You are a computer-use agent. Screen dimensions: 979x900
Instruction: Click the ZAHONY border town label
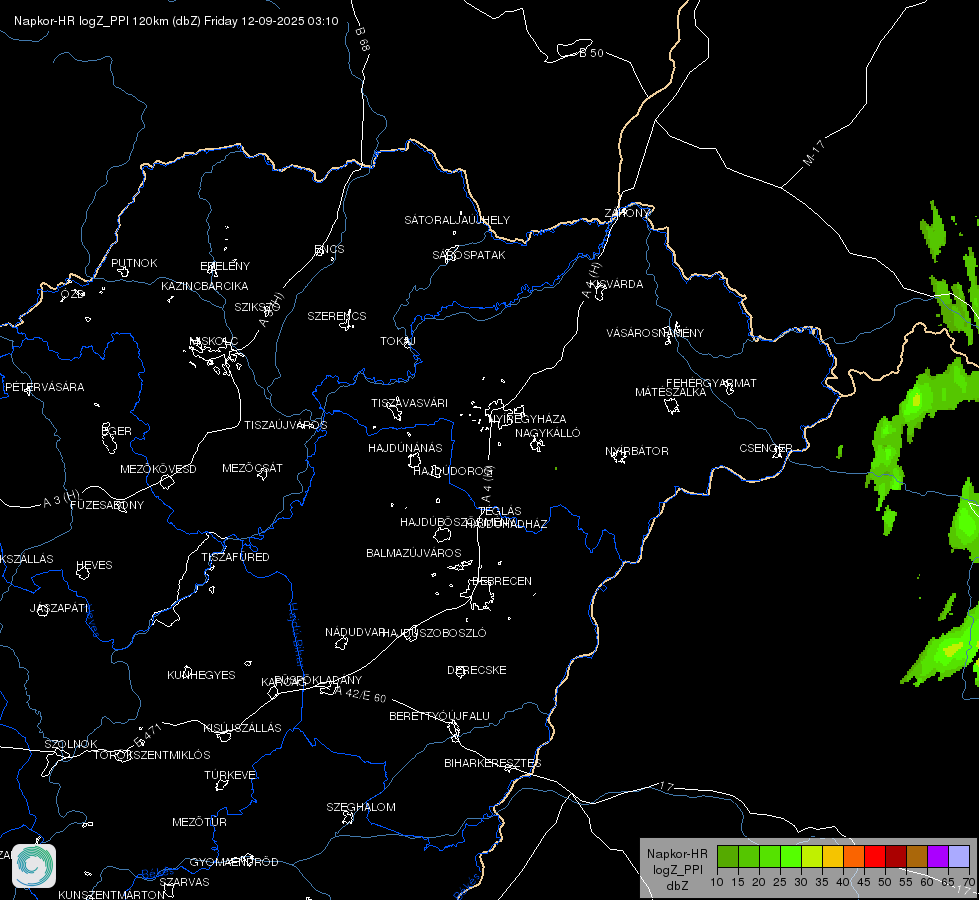[x=627, y=213]
